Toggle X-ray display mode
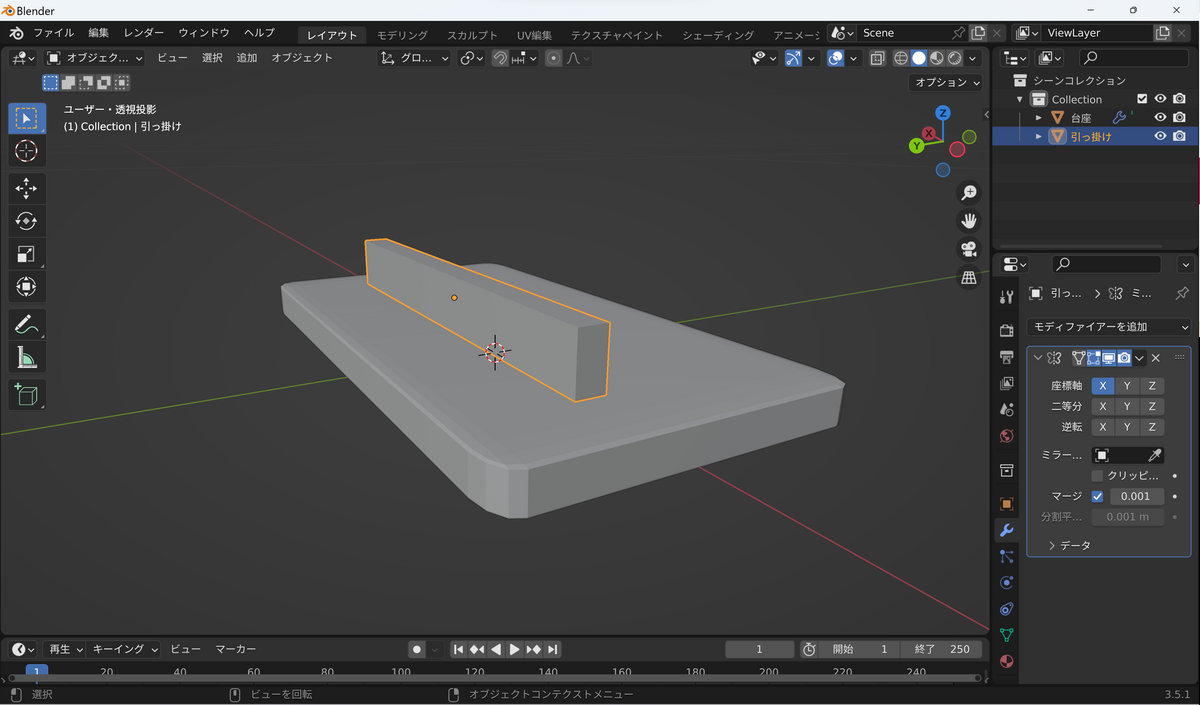This screenshot has width=1200, height=705. (877, 58)
